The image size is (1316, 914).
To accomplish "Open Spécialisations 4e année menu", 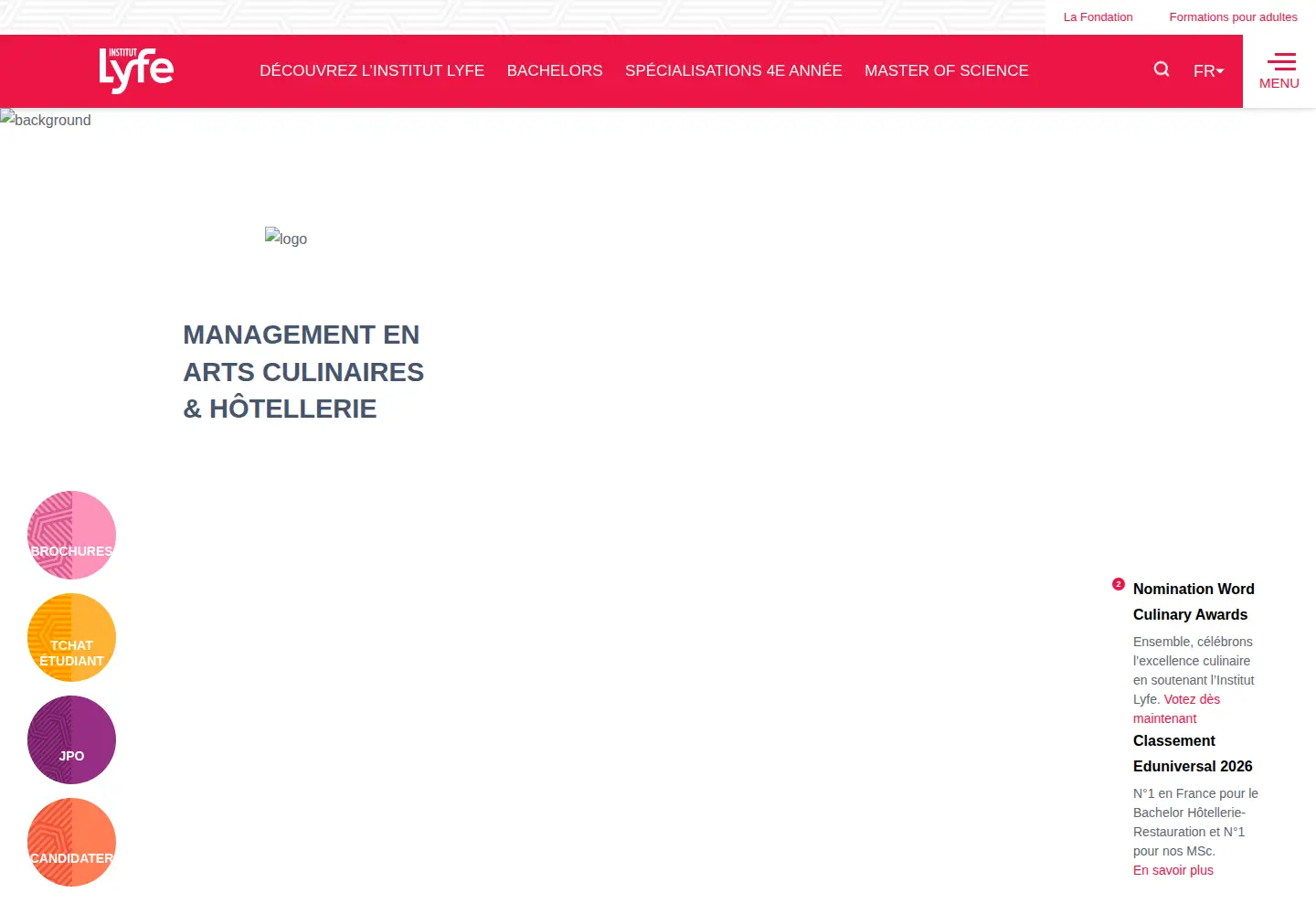I will (x=734, y=70).
